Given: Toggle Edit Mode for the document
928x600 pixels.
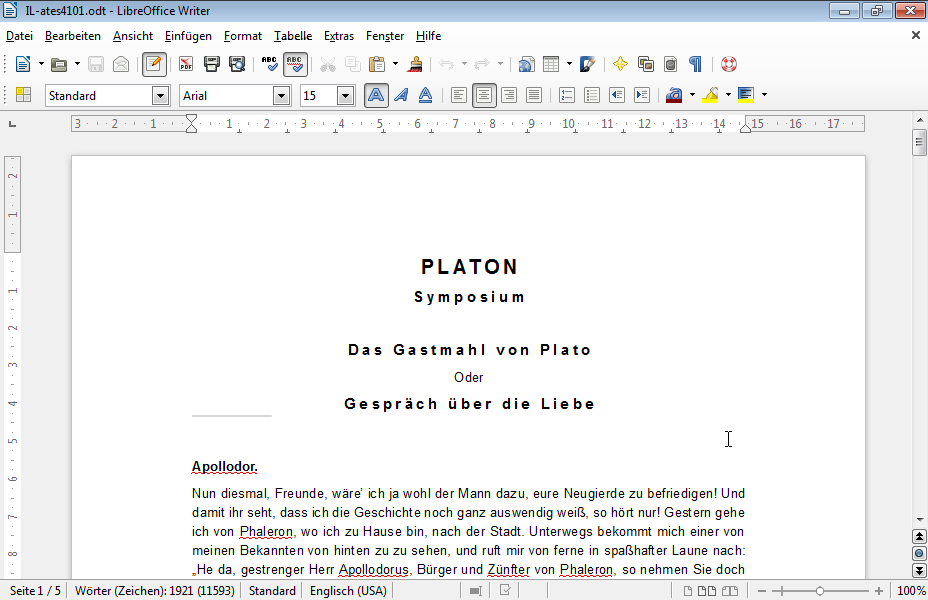Looking at the screenshot, I should (154, 64).
